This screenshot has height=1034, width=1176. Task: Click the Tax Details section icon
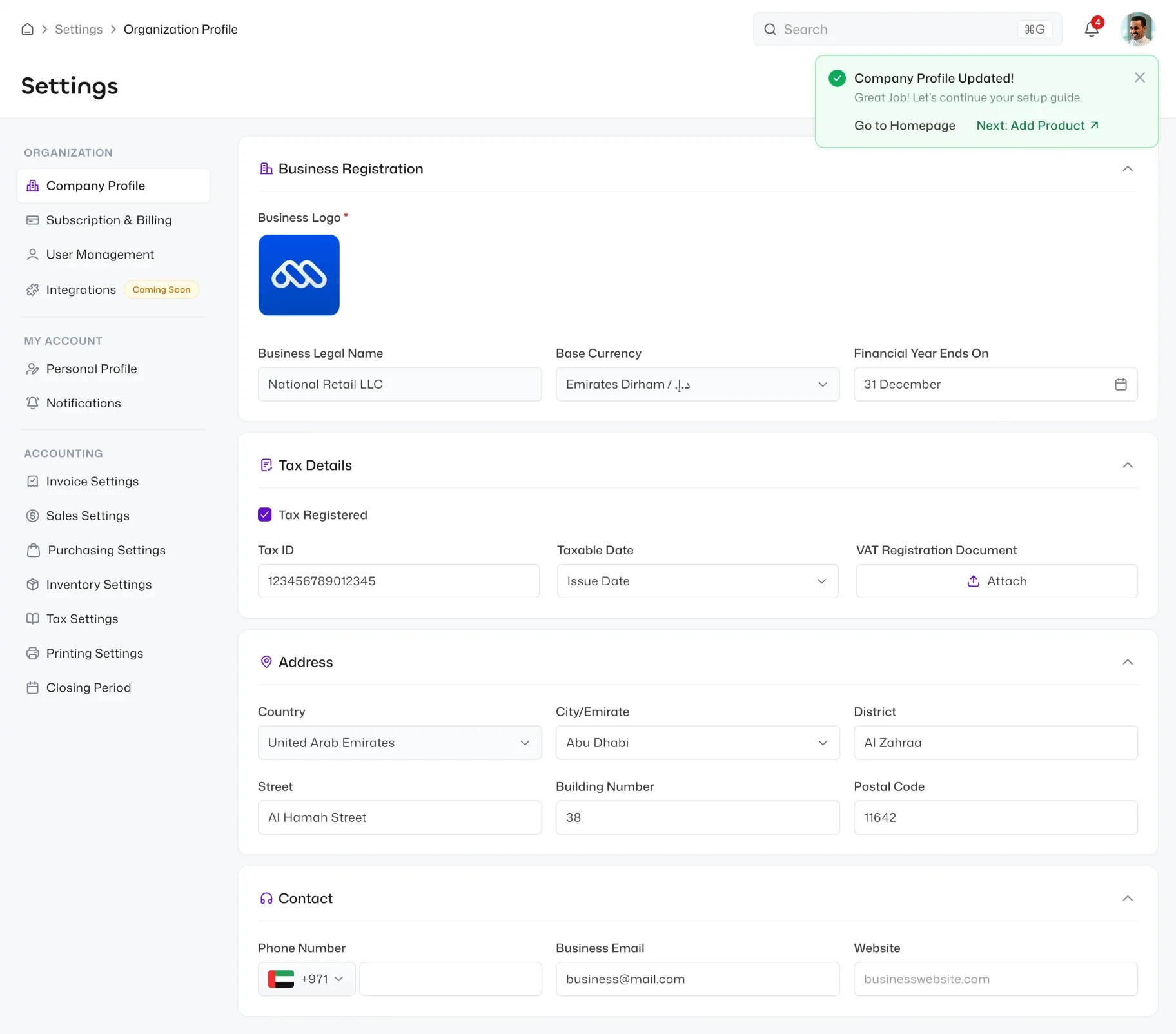point(266,465)
